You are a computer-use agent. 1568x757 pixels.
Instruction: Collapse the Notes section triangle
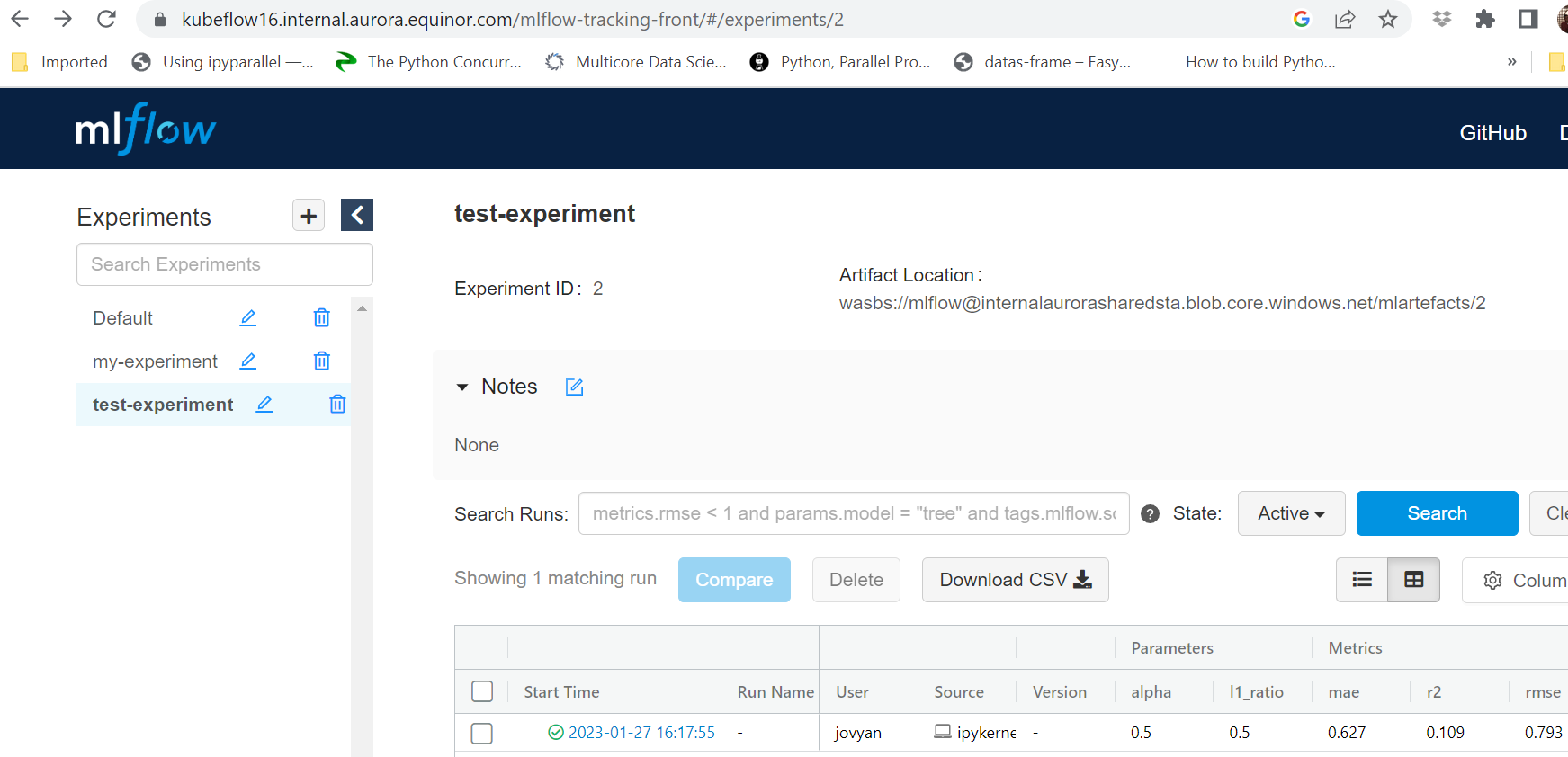coord(462,387)
